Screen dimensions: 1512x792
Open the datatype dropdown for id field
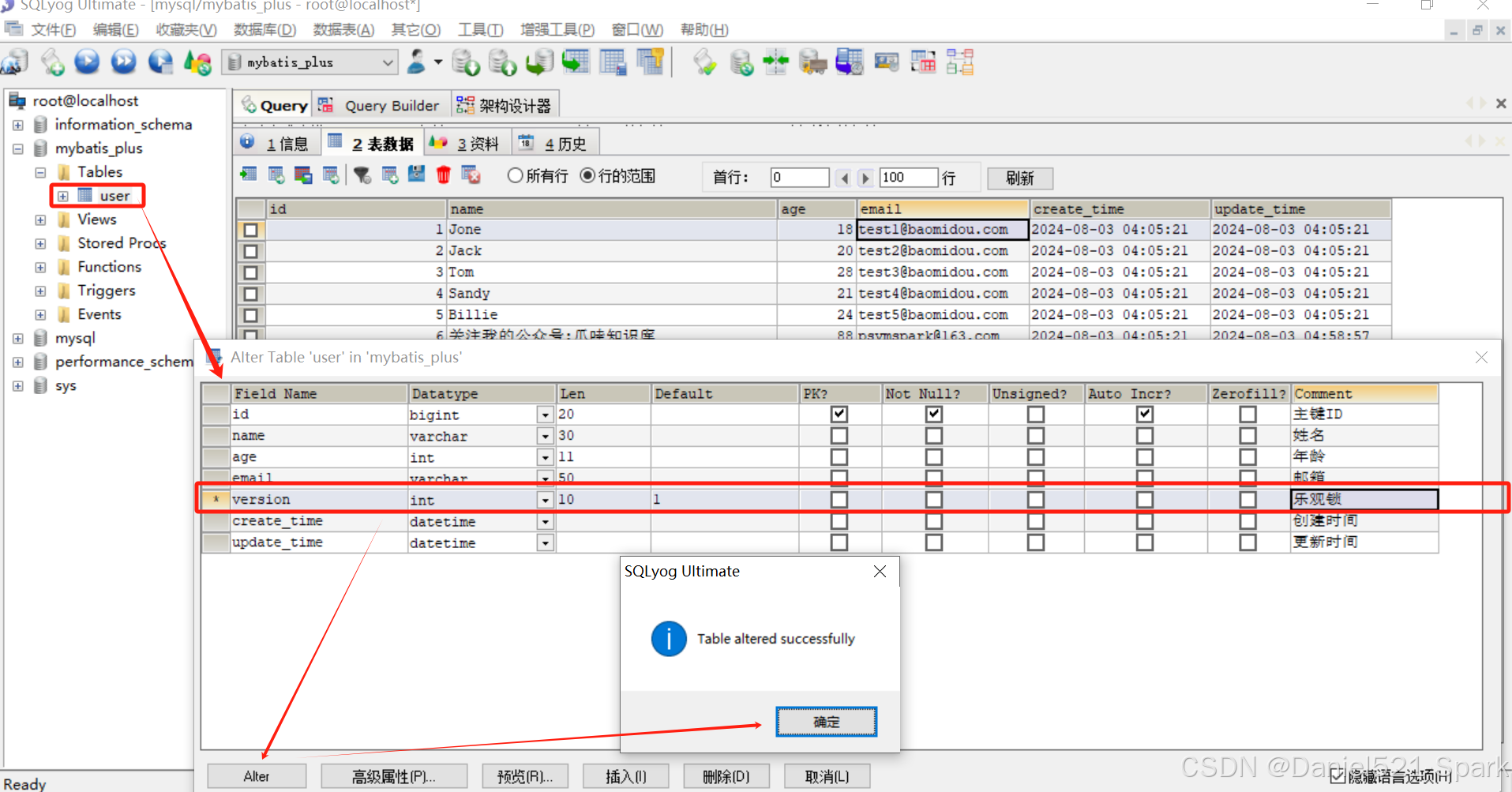(x=545, y=415)
